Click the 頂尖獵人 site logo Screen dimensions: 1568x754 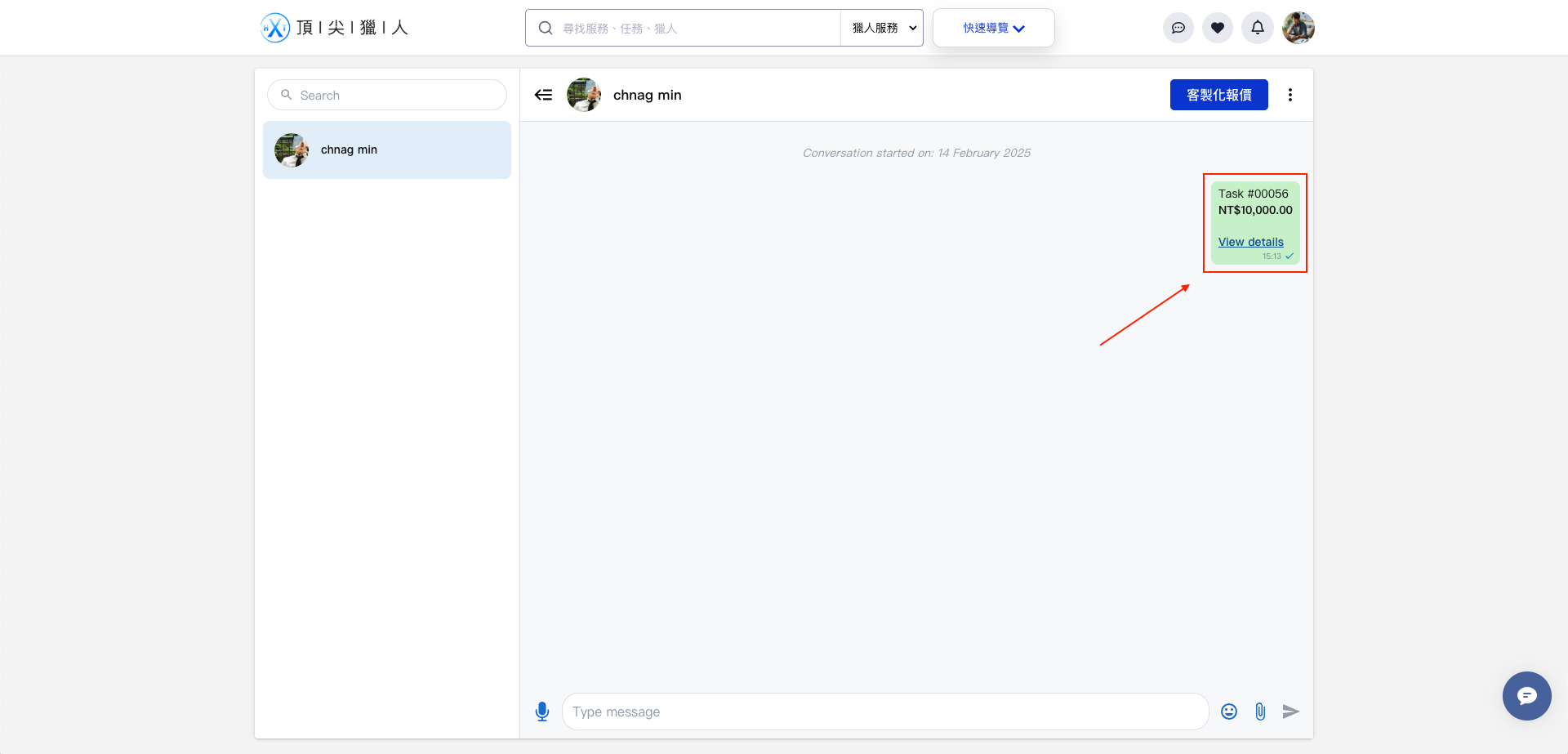[334, 28]
